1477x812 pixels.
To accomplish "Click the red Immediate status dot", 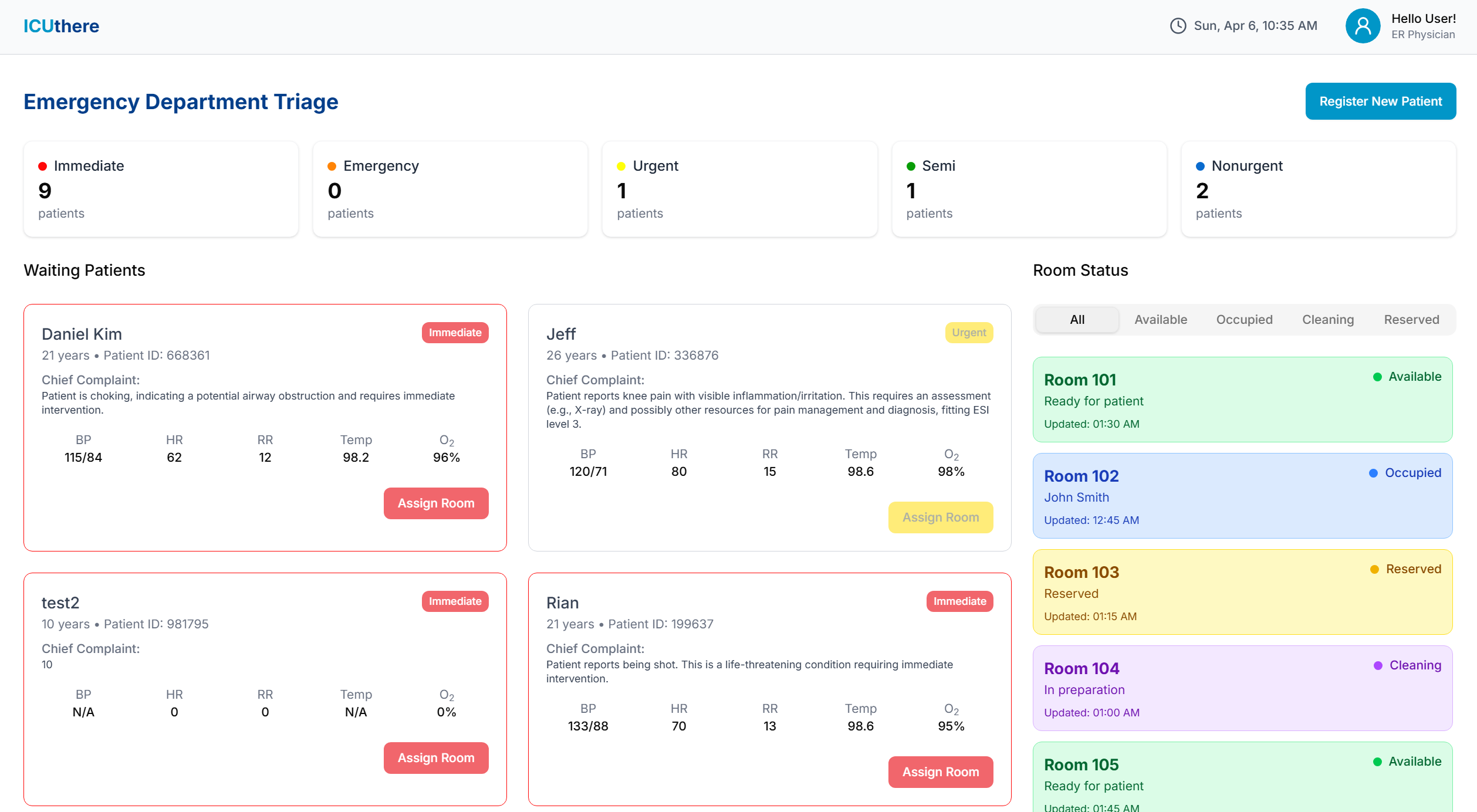I will 42,167.
